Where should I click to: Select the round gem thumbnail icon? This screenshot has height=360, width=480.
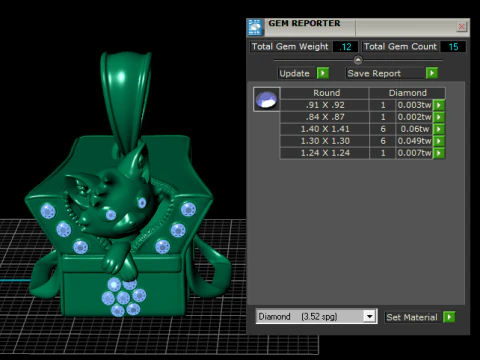tap(266, 99)
